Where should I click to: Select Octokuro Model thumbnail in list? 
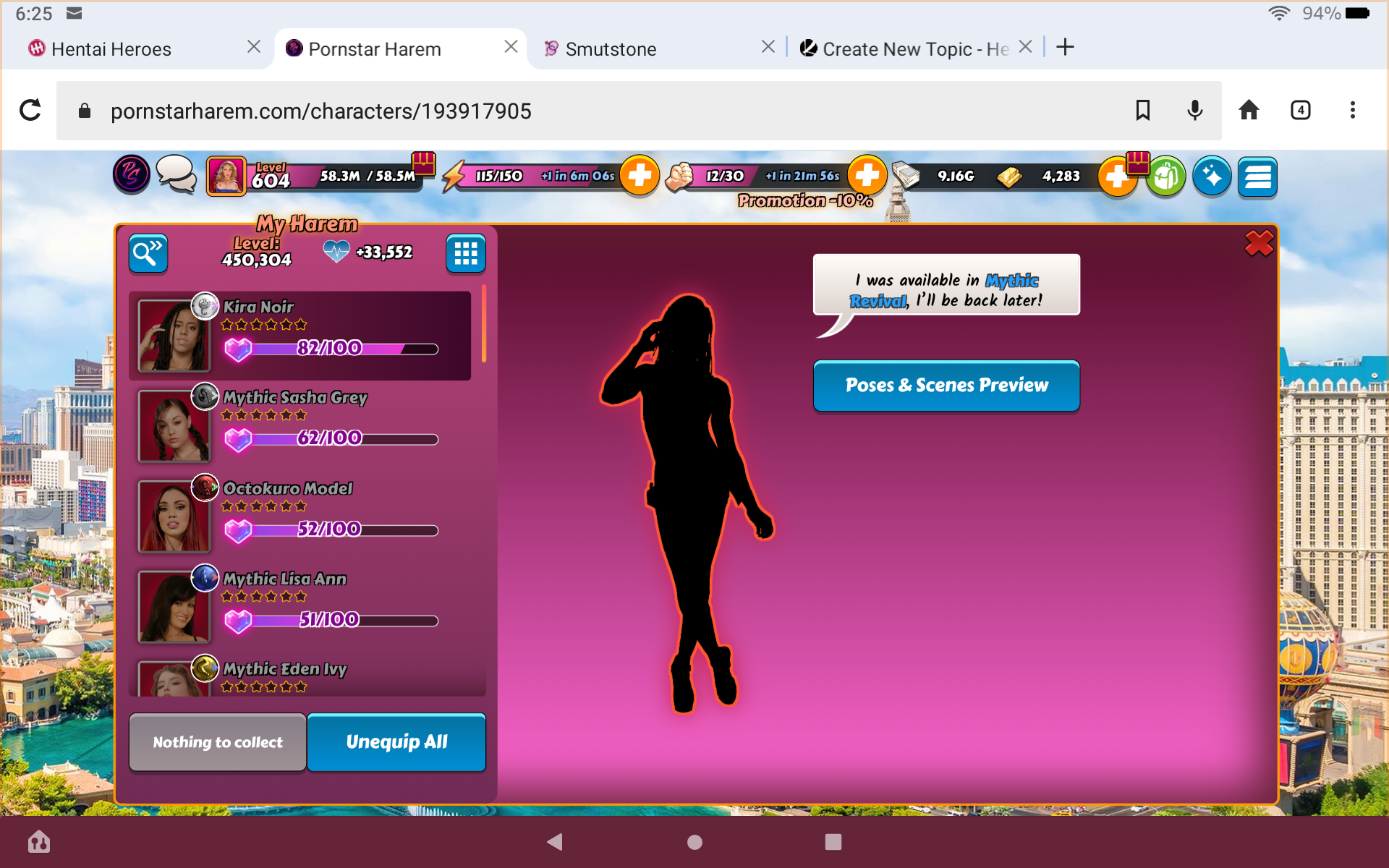174,516
